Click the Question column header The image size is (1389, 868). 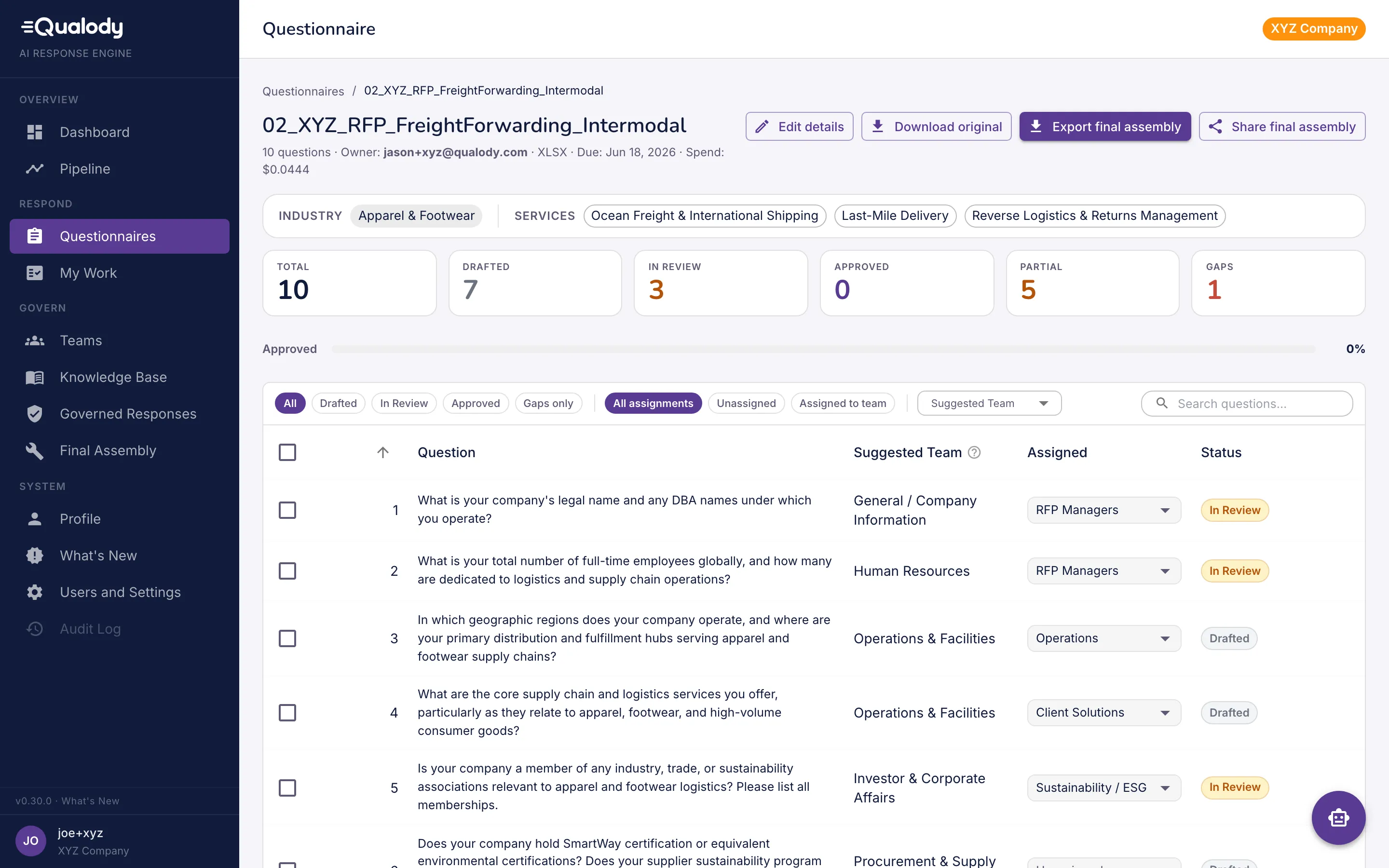click(x=447, y=452)
